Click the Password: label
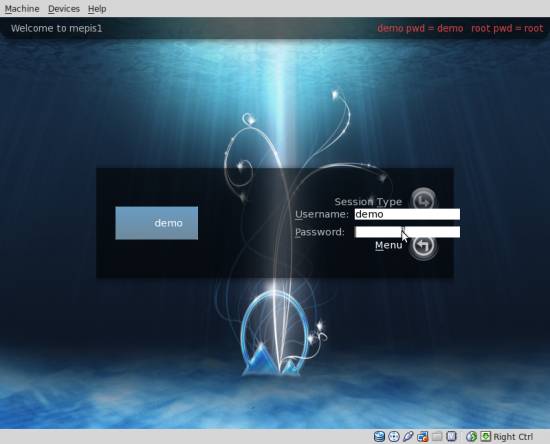550x444 pixels. 320,232
